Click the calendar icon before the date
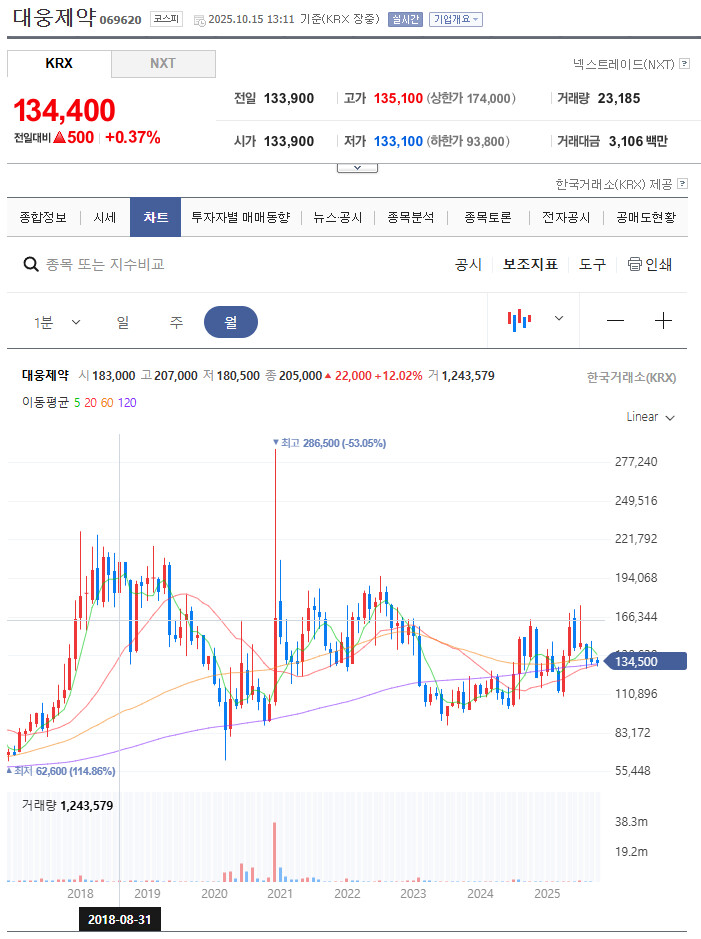 tap(199, 20)
